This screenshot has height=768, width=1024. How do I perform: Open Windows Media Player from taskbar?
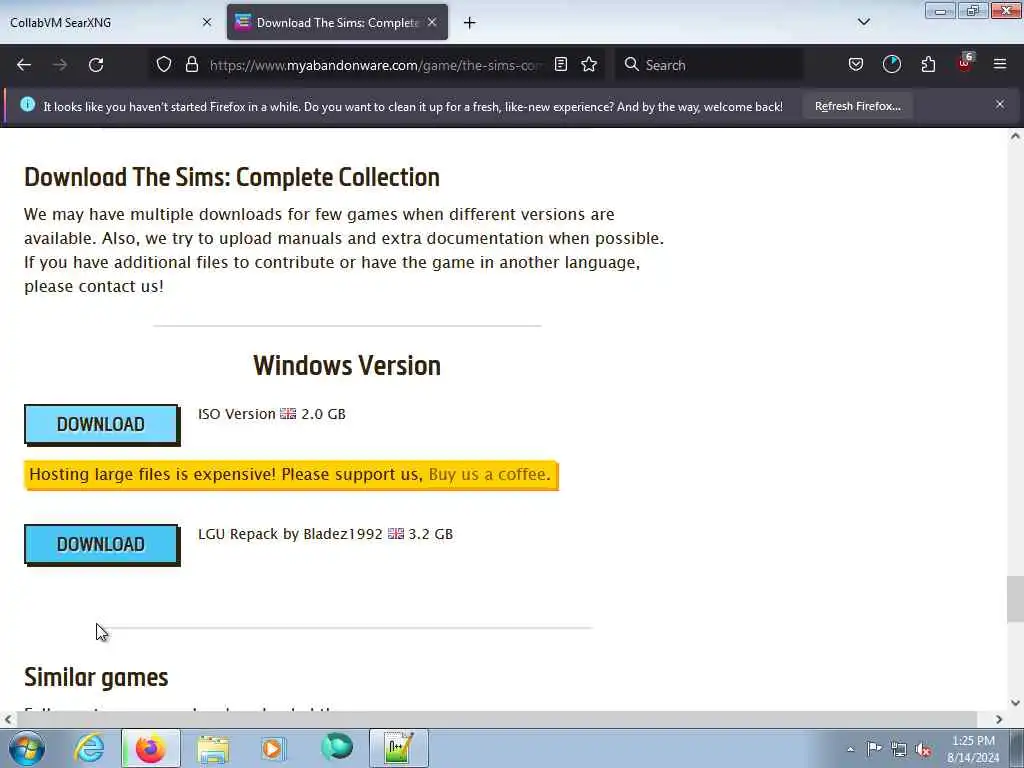coord(274,748)
